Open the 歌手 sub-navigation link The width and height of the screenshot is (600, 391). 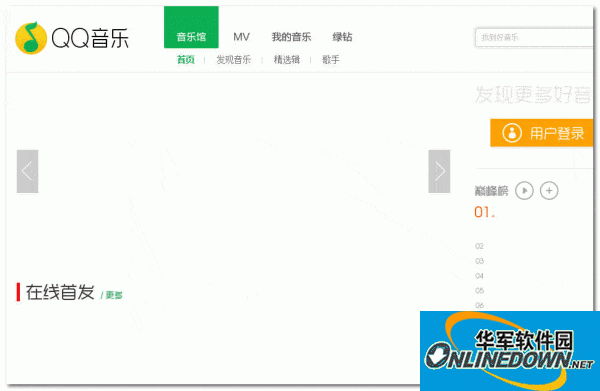pos(331,60)
